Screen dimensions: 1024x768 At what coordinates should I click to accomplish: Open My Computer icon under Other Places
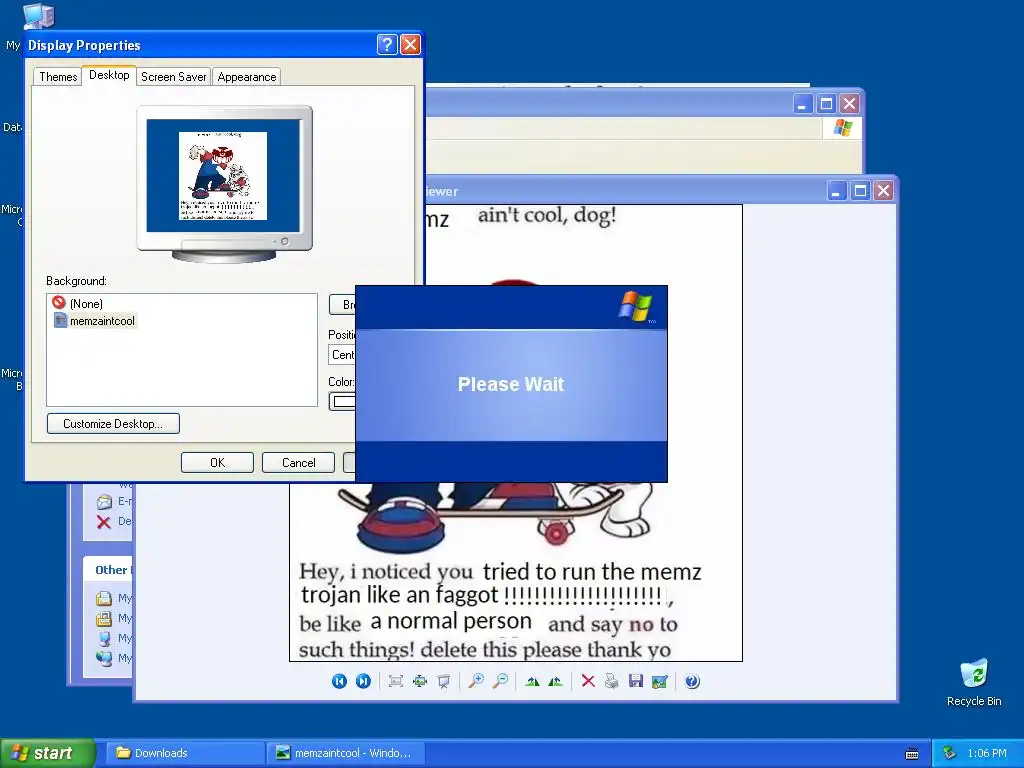104,638
